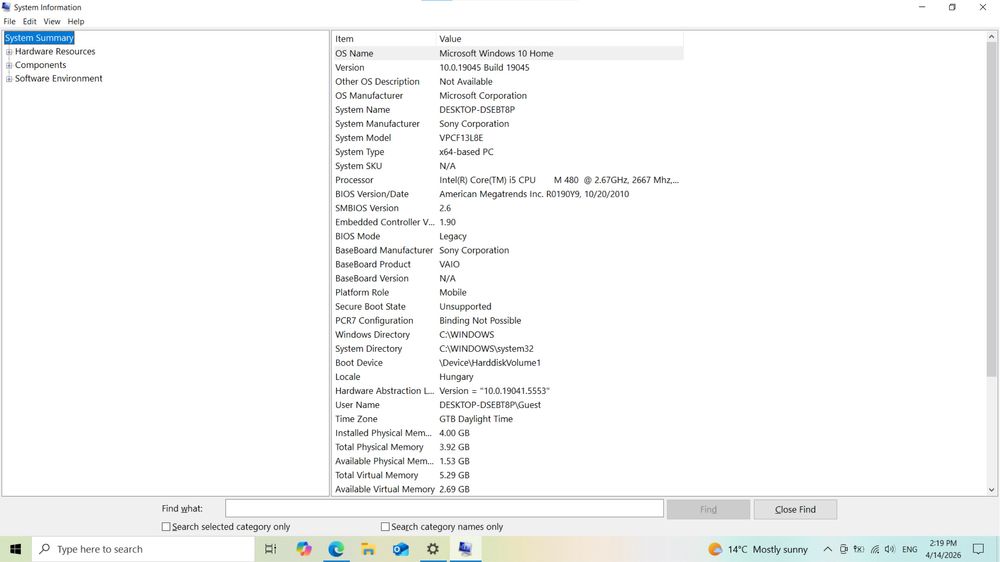Image resolution: width=1000 pixels, height=562 pixels.
Task: Open the notification center icon
Action: [978, 549]
